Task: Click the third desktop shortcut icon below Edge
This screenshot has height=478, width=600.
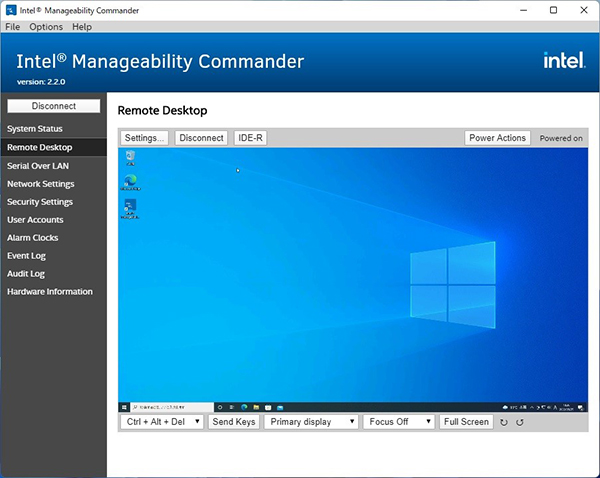Action: (130, 208)
